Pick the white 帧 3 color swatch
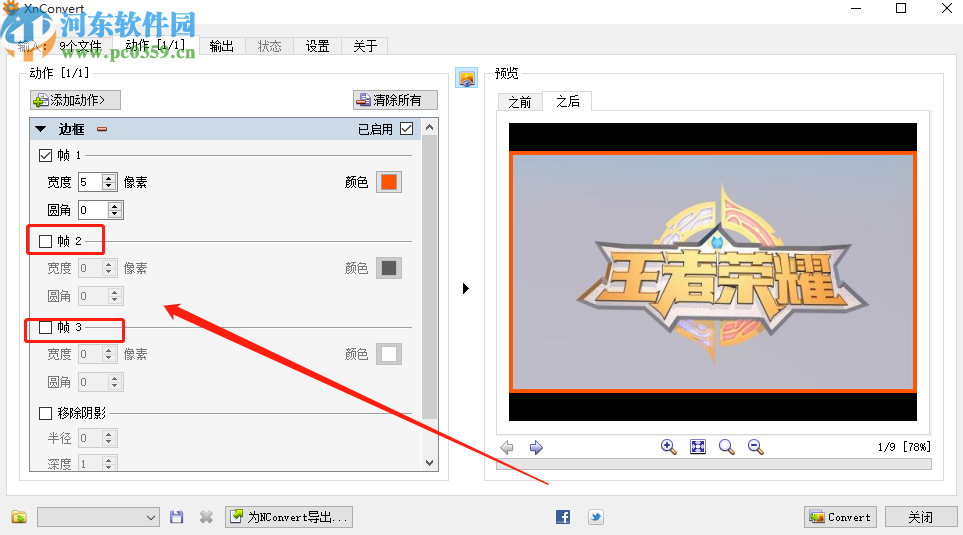 [x=389, y=354]
